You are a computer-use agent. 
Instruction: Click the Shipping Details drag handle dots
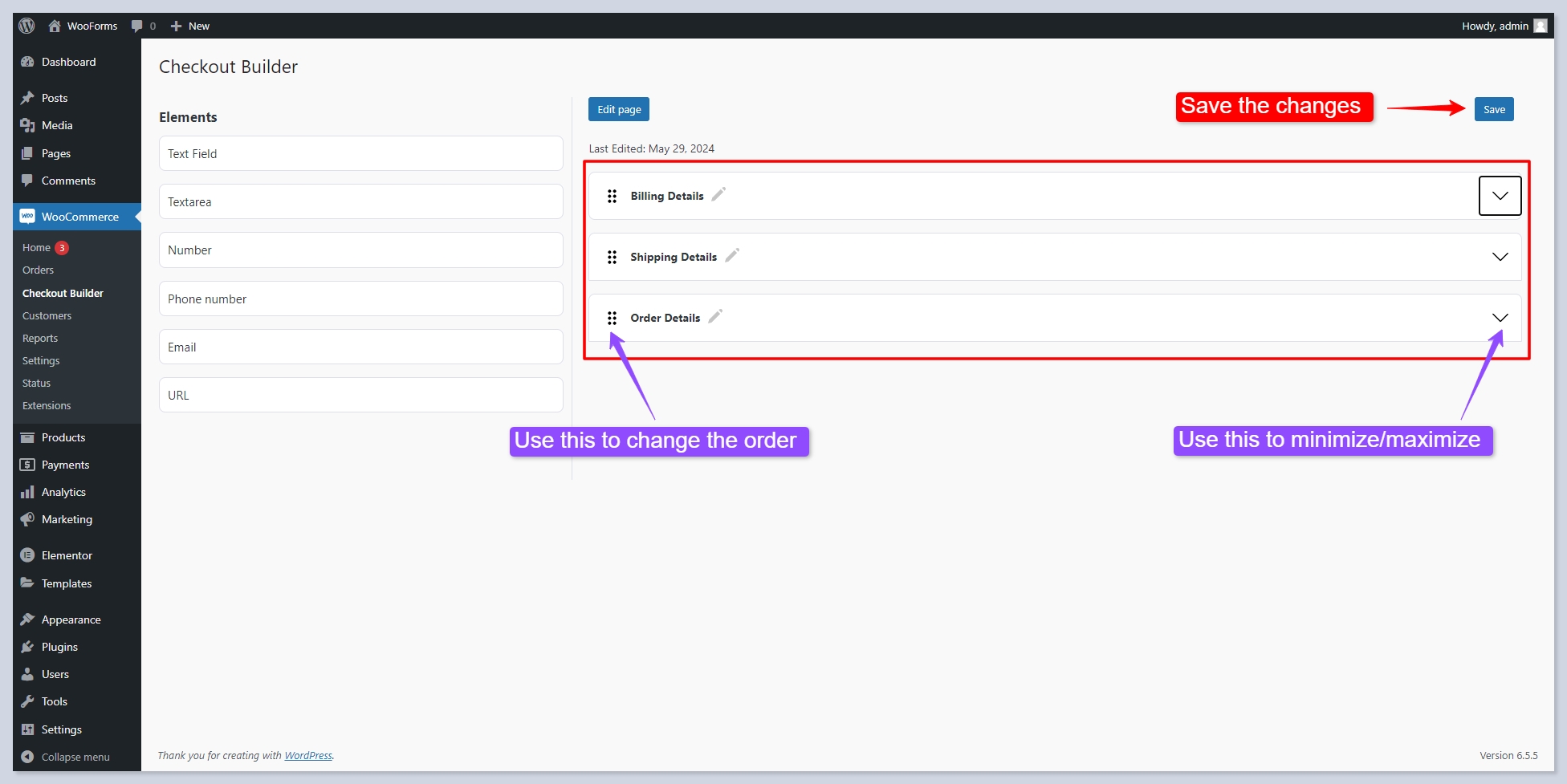612,257
